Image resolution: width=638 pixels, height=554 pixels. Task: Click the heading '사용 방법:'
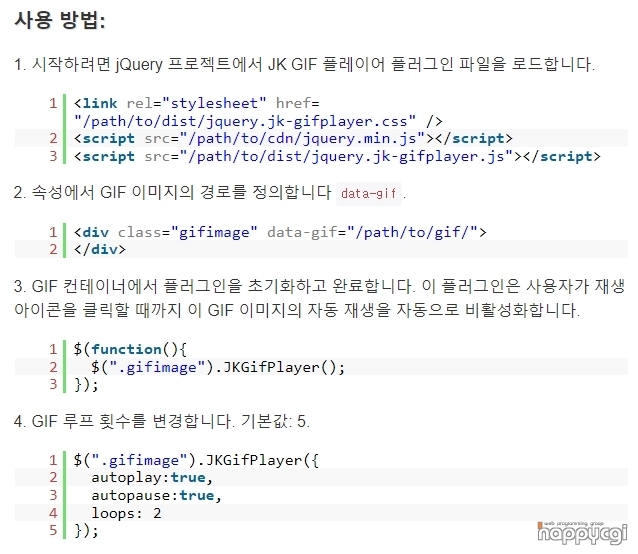point(60,20)
